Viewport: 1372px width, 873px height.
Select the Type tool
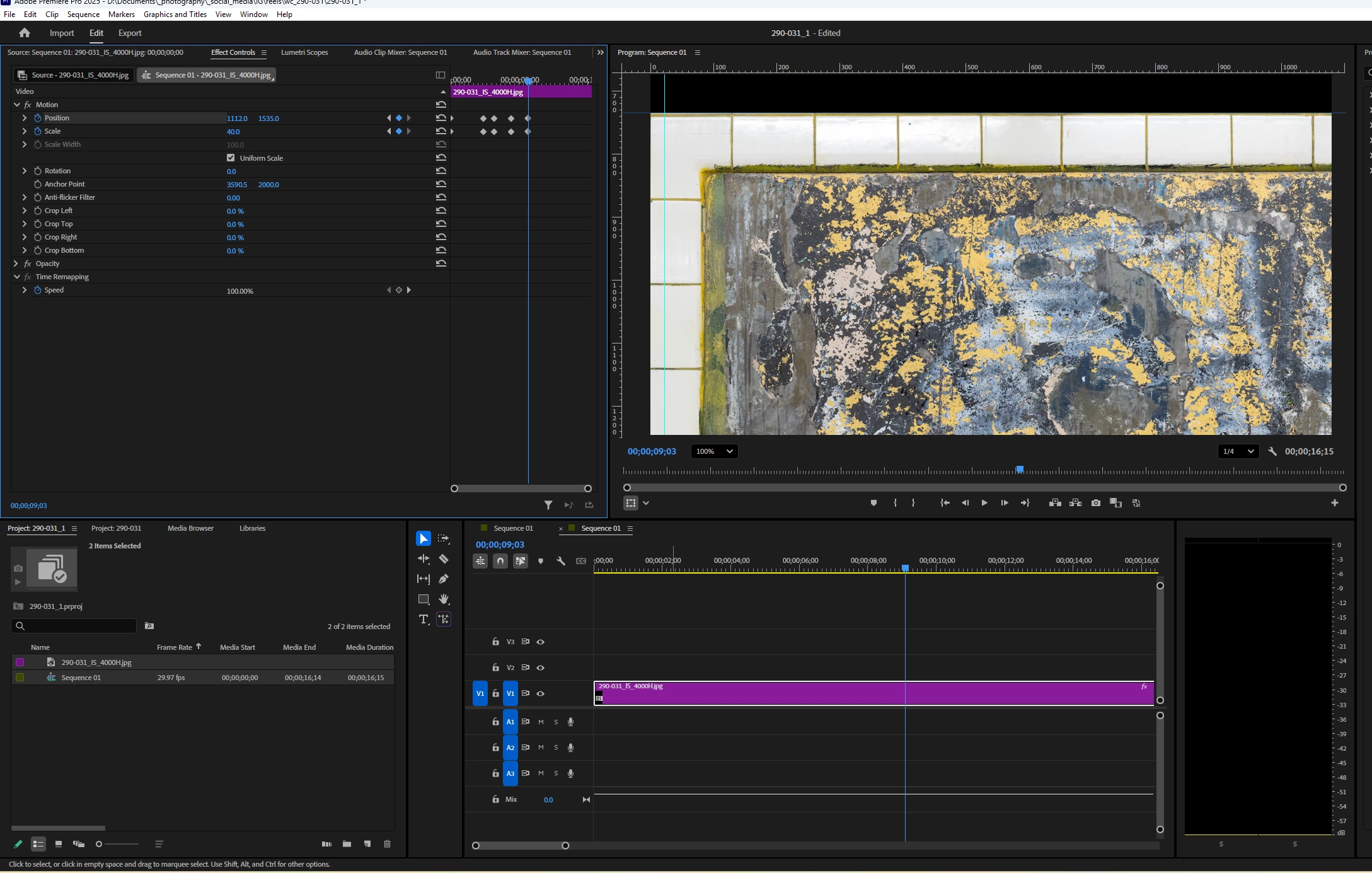[x=424, y=619]
